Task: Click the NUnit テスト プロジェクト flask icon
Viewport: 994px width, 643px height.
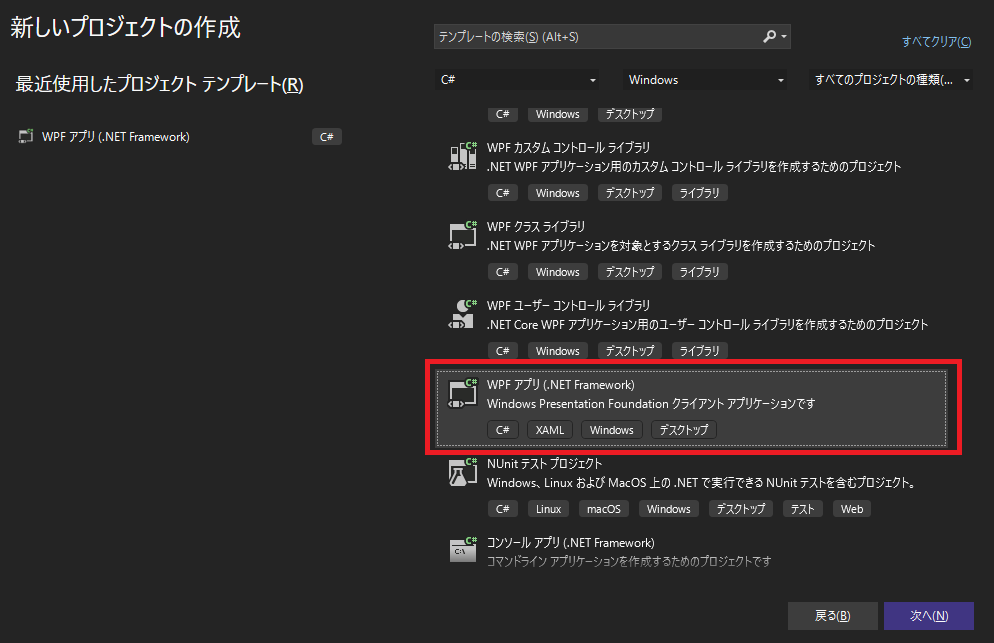Action: pos(463,472)
